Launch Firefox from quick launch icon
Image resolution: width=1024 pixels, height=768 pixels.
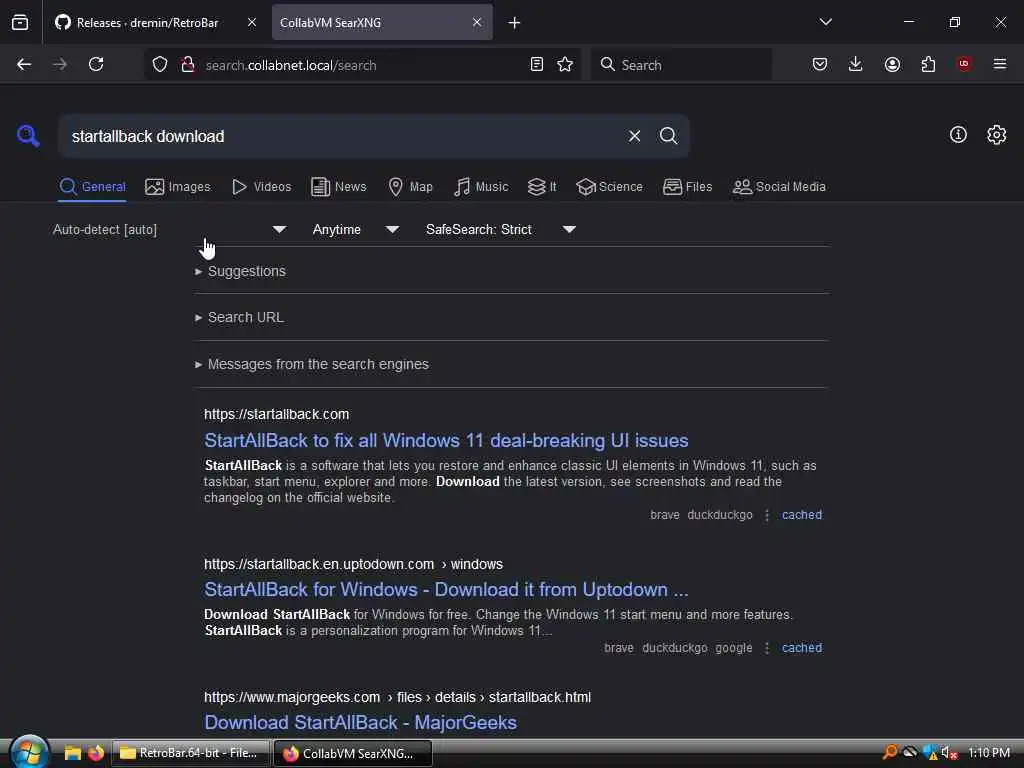(96, 754)
